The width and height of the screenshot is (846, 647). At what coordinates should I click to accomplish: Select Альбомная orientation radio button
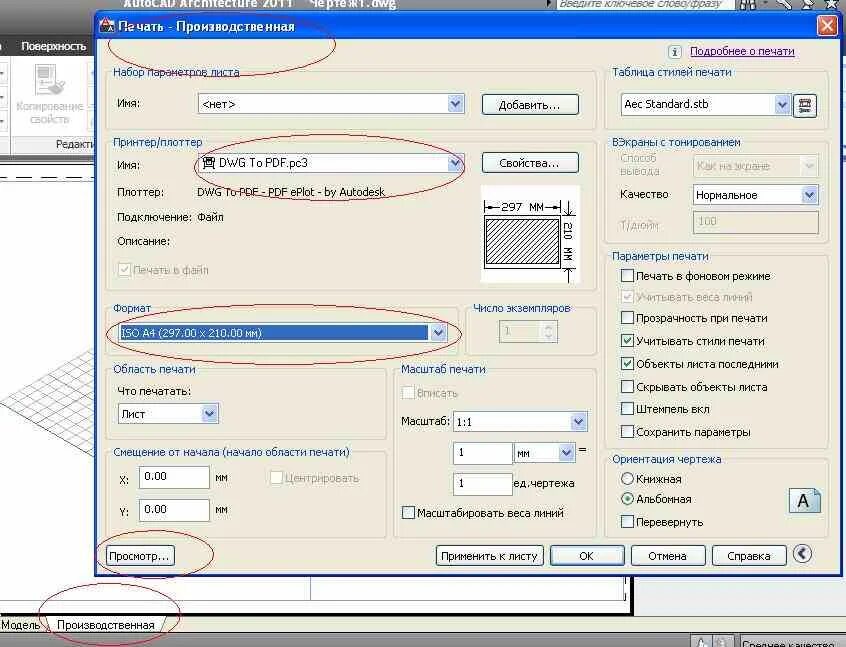(627, 499)
